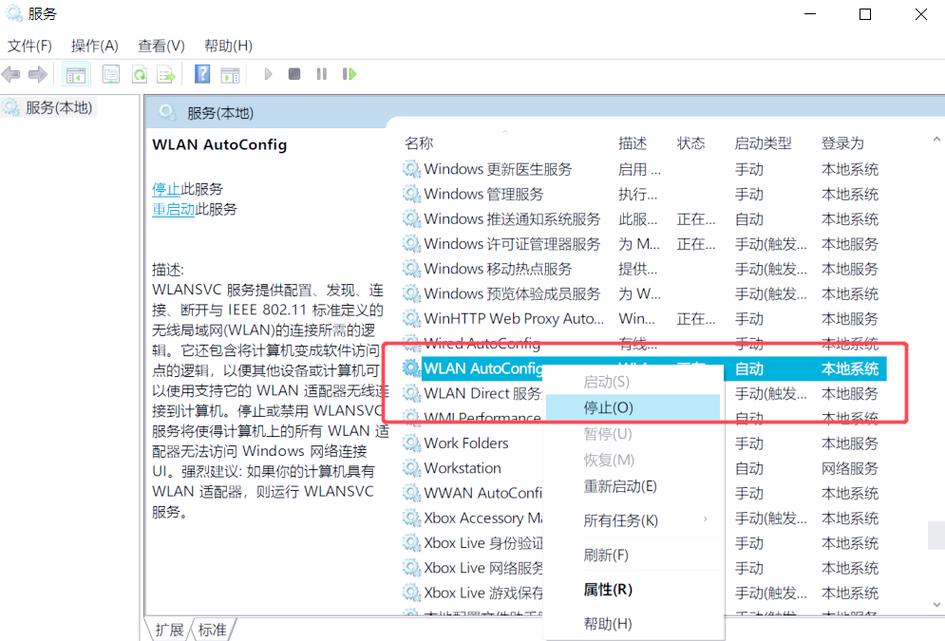Click the Forward arrow toolbar icon

37,74
